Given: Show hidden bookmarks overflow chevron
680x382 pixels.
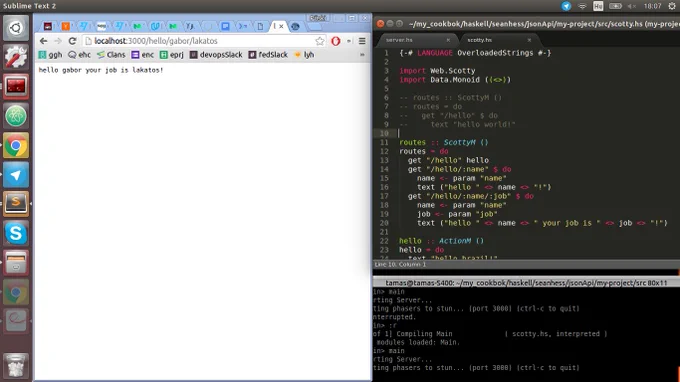Looking at the screenshot, I should [x=362, y=55].
